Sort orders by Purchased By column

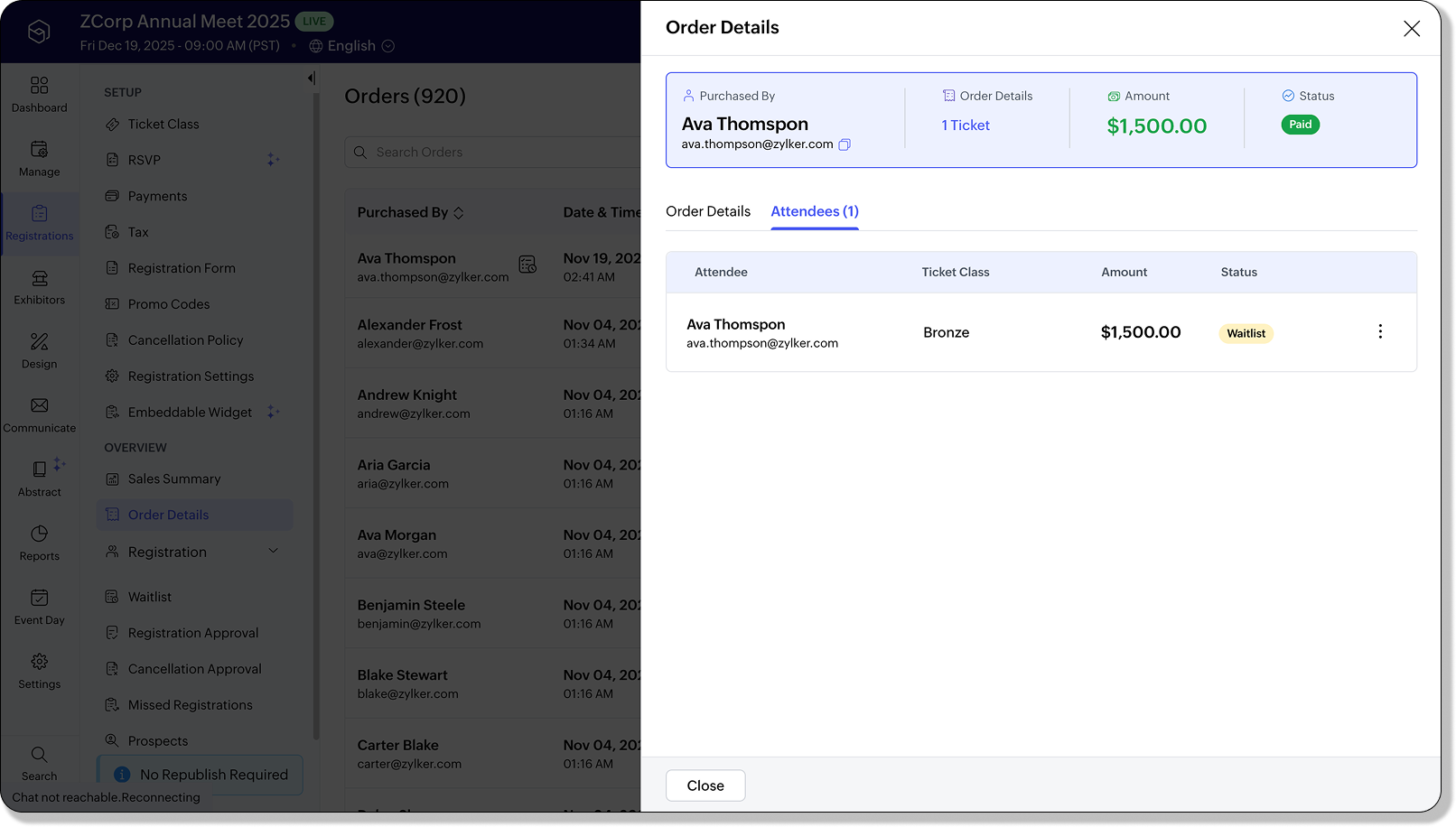coord(458,213)
